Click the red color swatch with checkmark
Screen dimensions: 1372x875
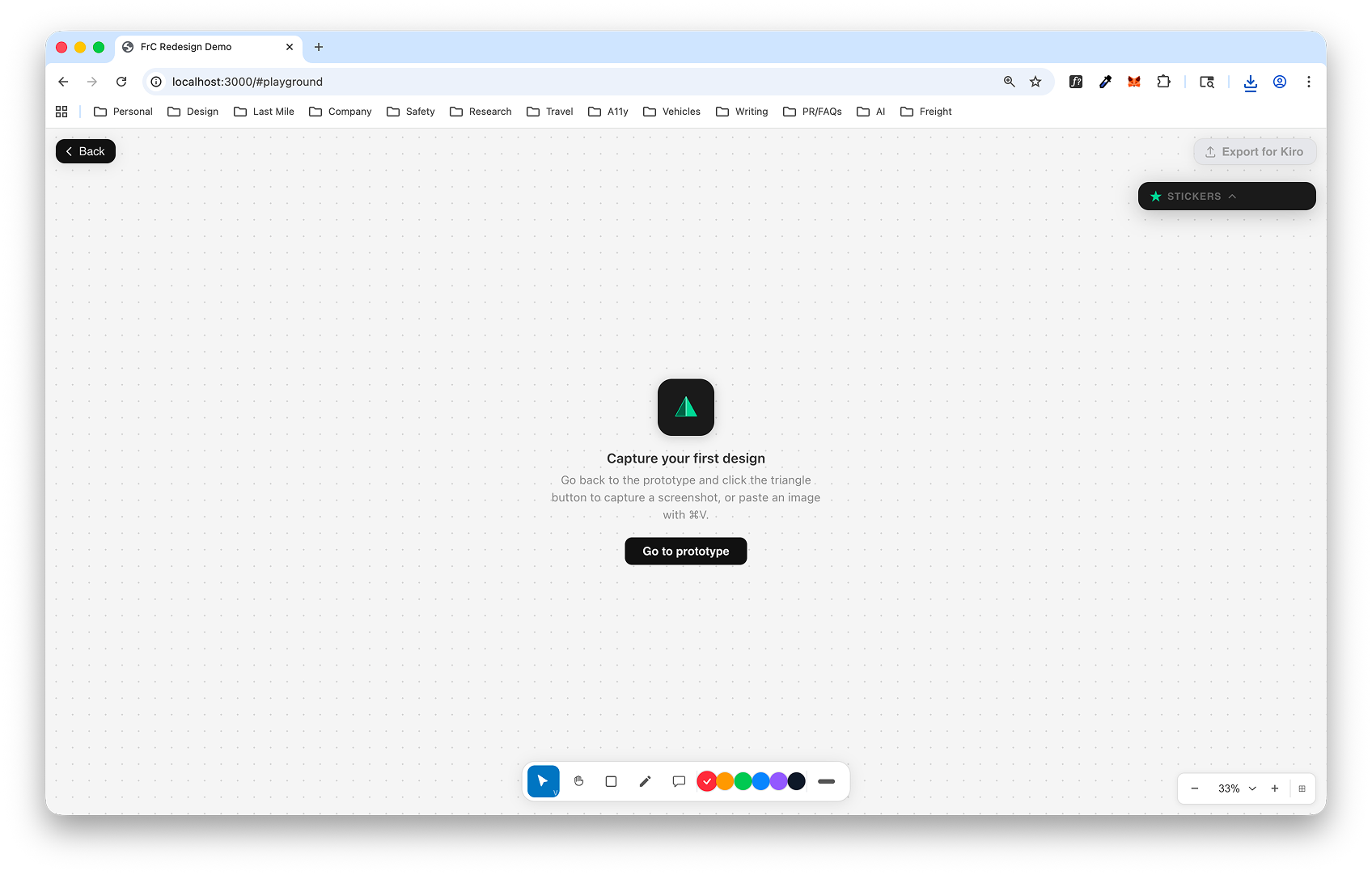[707, 780]
